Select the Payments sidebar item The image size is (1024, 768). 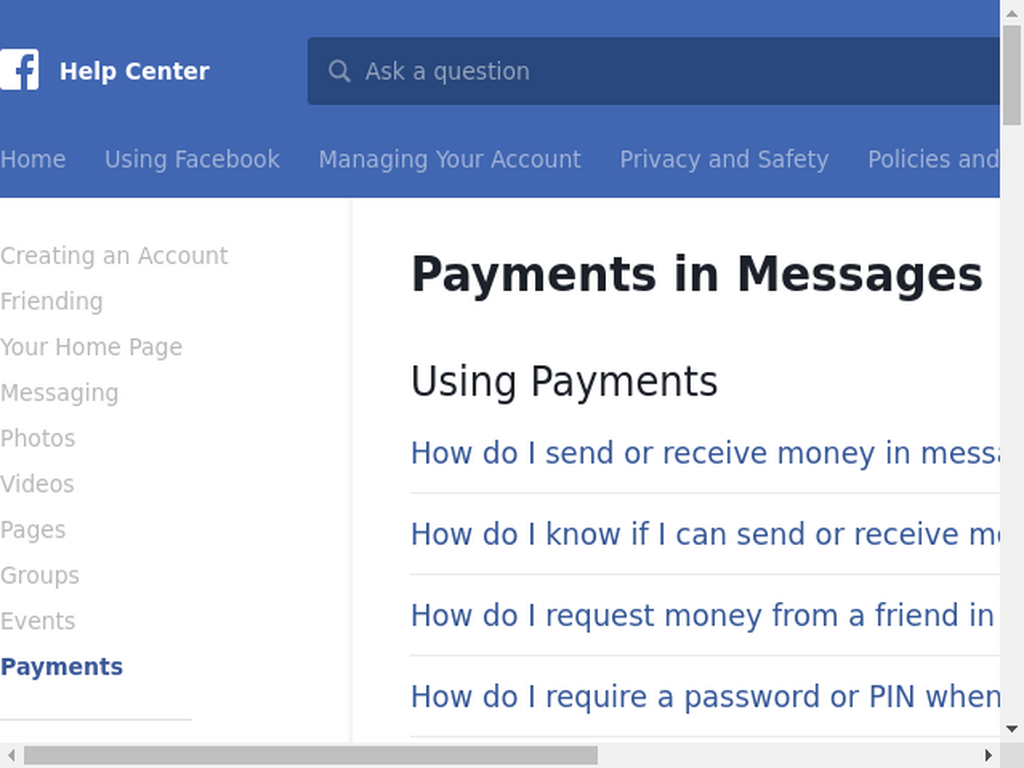[x=61, y=667]
